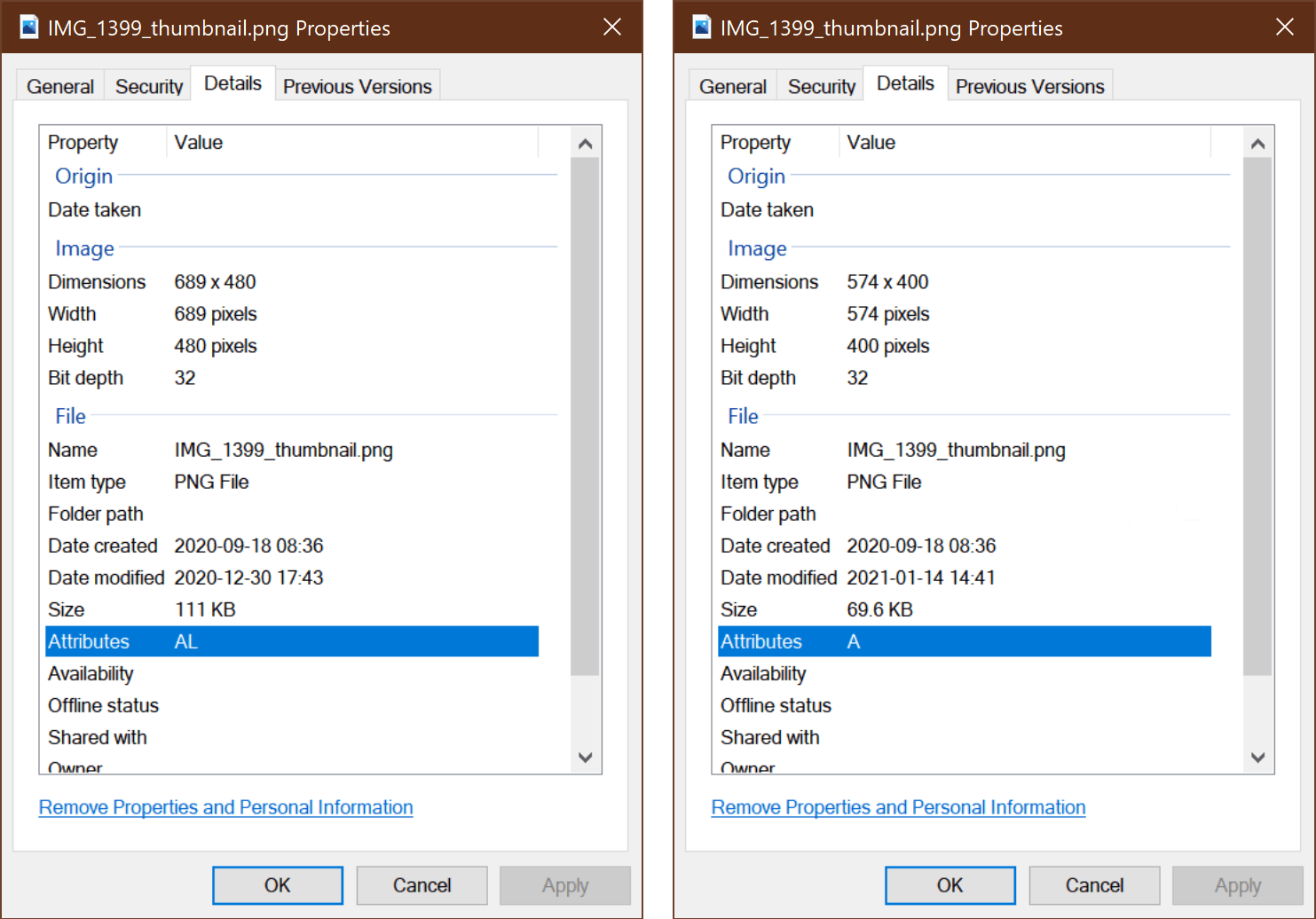Click Remove Properties link in left dialog

coord(225,807)
